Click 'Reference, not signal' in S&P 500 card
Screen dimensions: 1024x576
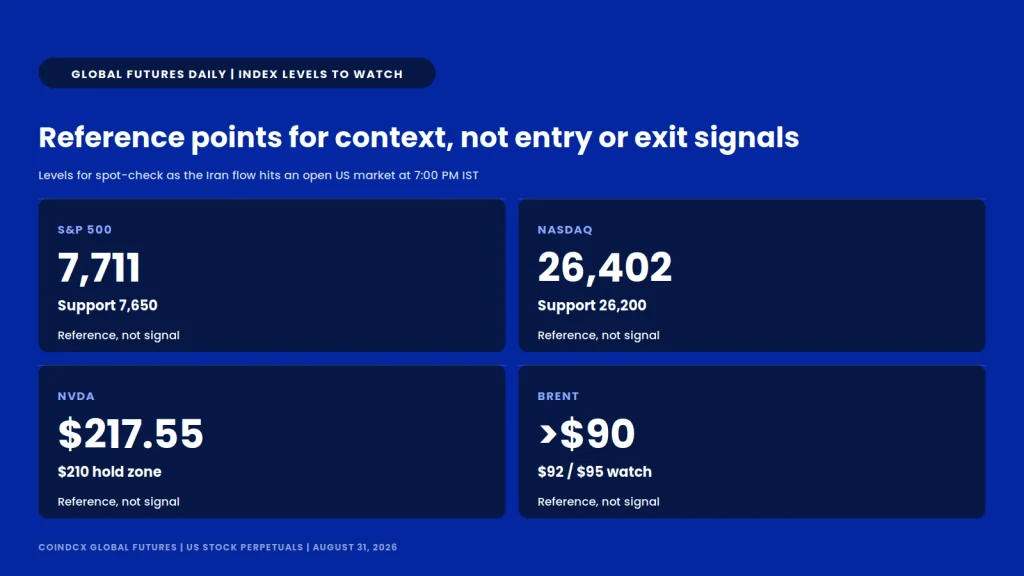pos(118,335)
